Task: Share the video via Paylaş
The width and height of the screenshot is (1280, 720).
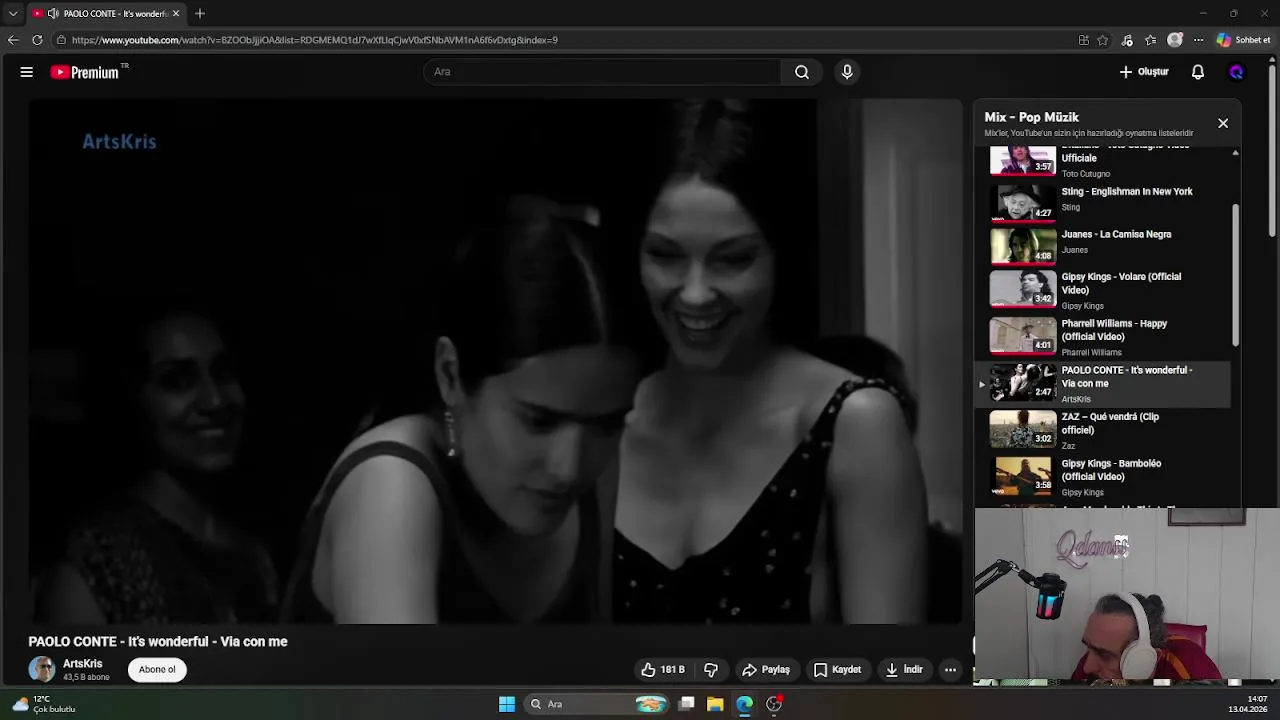Action: pyautogui.click(x=766, y=670)
